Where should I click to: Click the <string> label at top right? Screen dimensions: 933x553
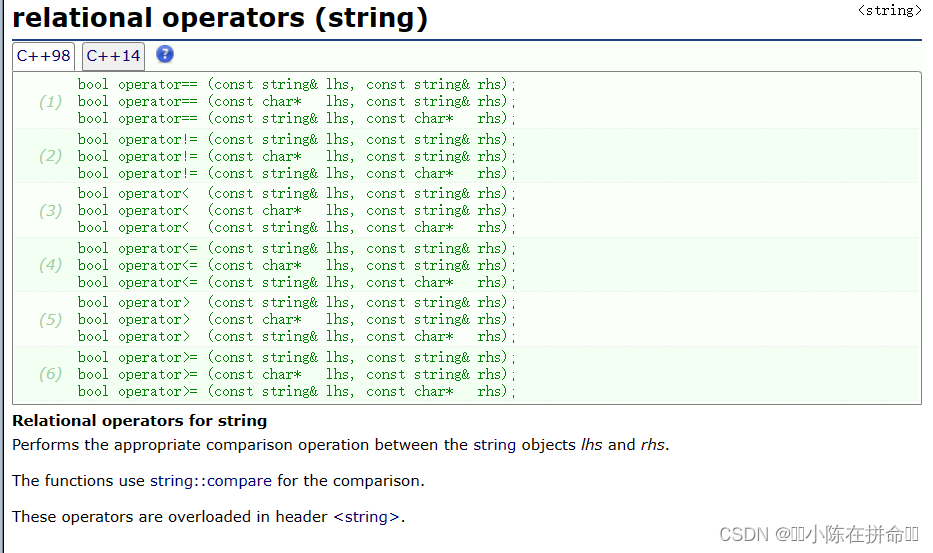coord(889,10)
